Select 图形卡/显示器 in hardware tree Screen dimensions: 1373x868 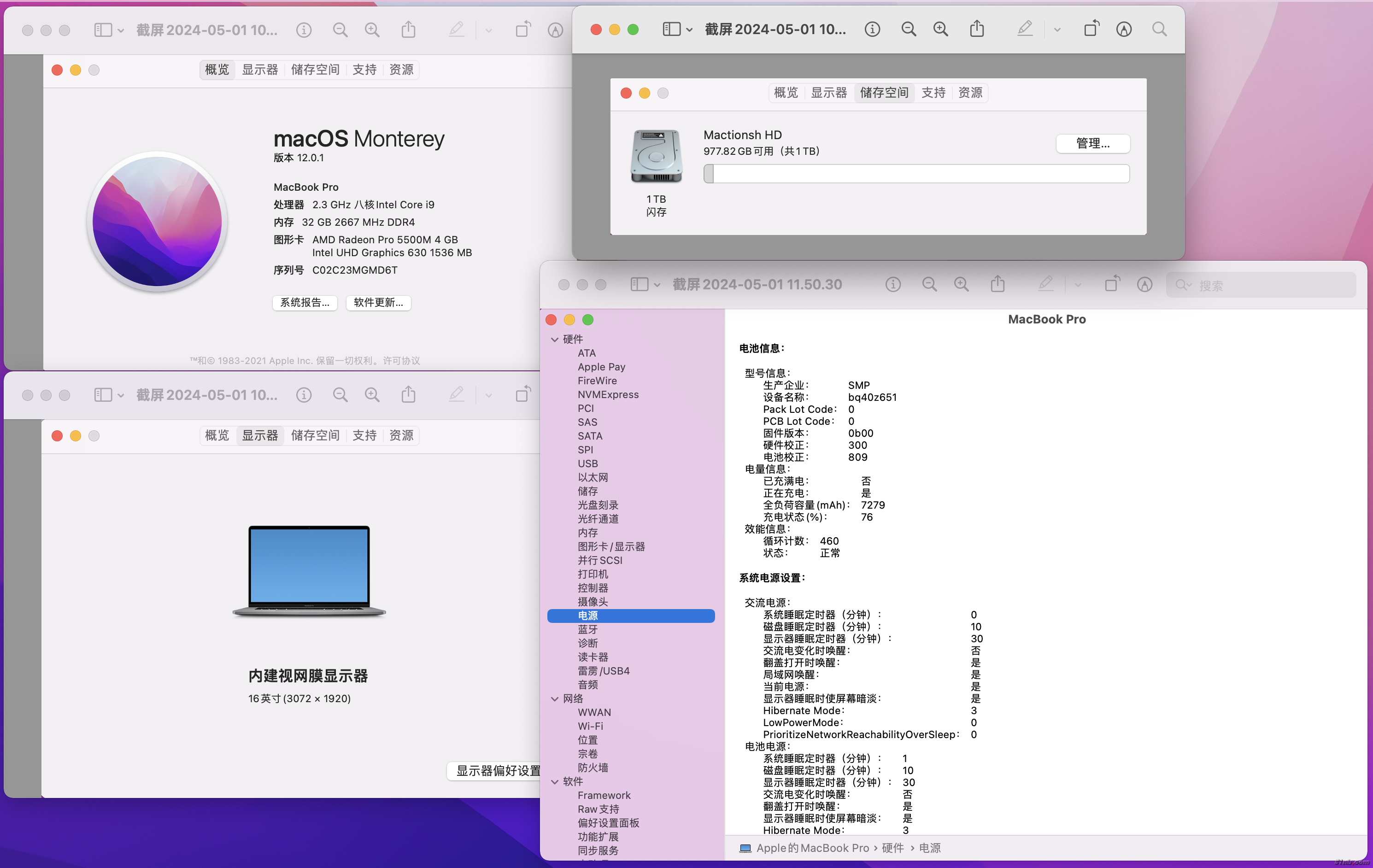(611, 547)
